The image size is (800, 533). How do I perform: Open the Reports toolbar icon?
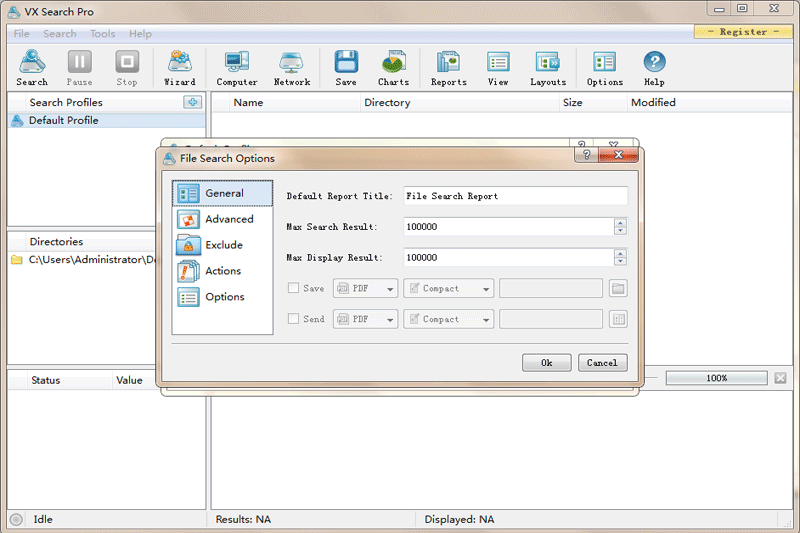[448, 68]
